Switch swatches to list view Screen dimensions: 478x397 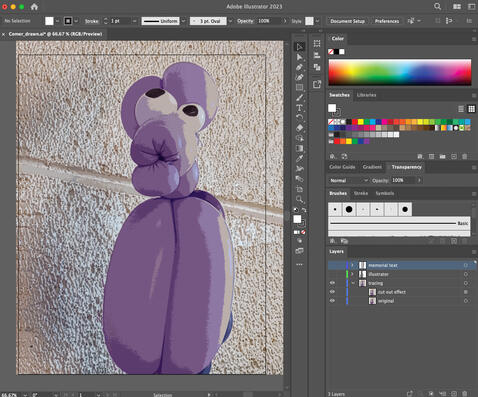pos(461,109)
